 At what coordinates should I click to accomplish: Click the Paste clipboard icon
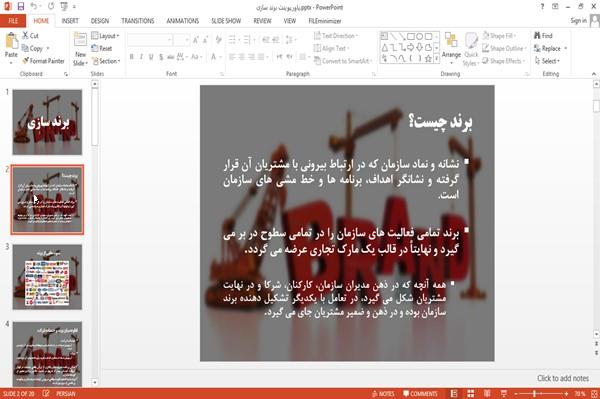tap(11, 41)
